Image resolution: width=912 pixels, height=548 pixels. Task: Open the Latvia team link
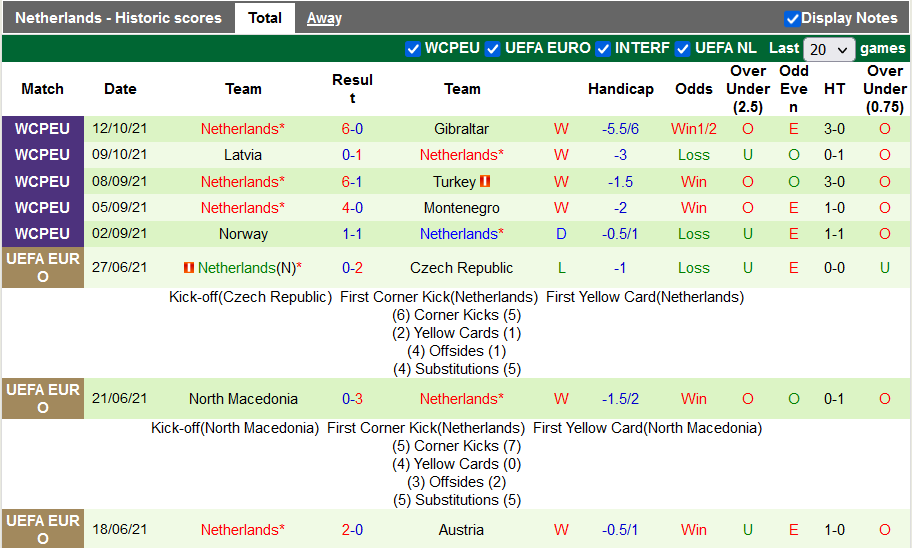[x=243, y=155]
